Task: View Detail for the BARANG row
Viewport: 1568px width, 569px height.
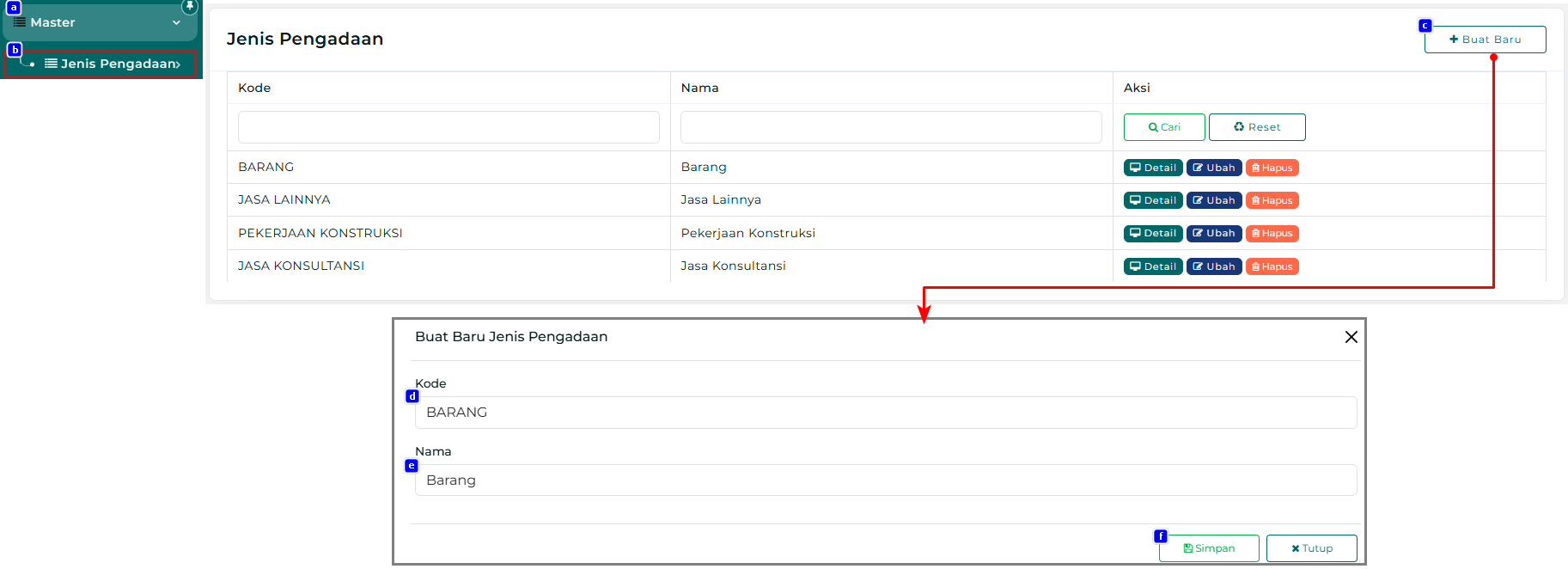Action: tap(1153, 168)
